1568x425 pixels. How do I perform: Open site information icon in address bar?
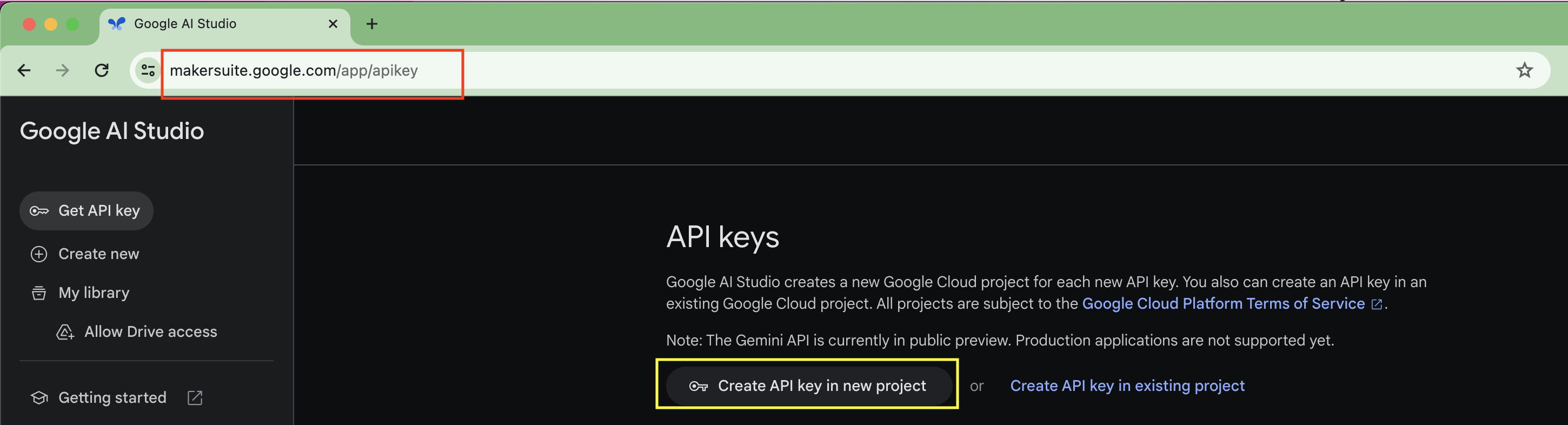[x=147, y=71]
